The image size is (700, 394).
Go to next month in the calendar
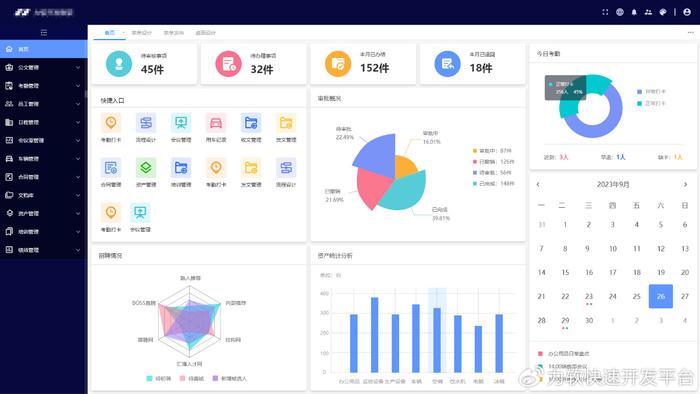coord(685,184)
